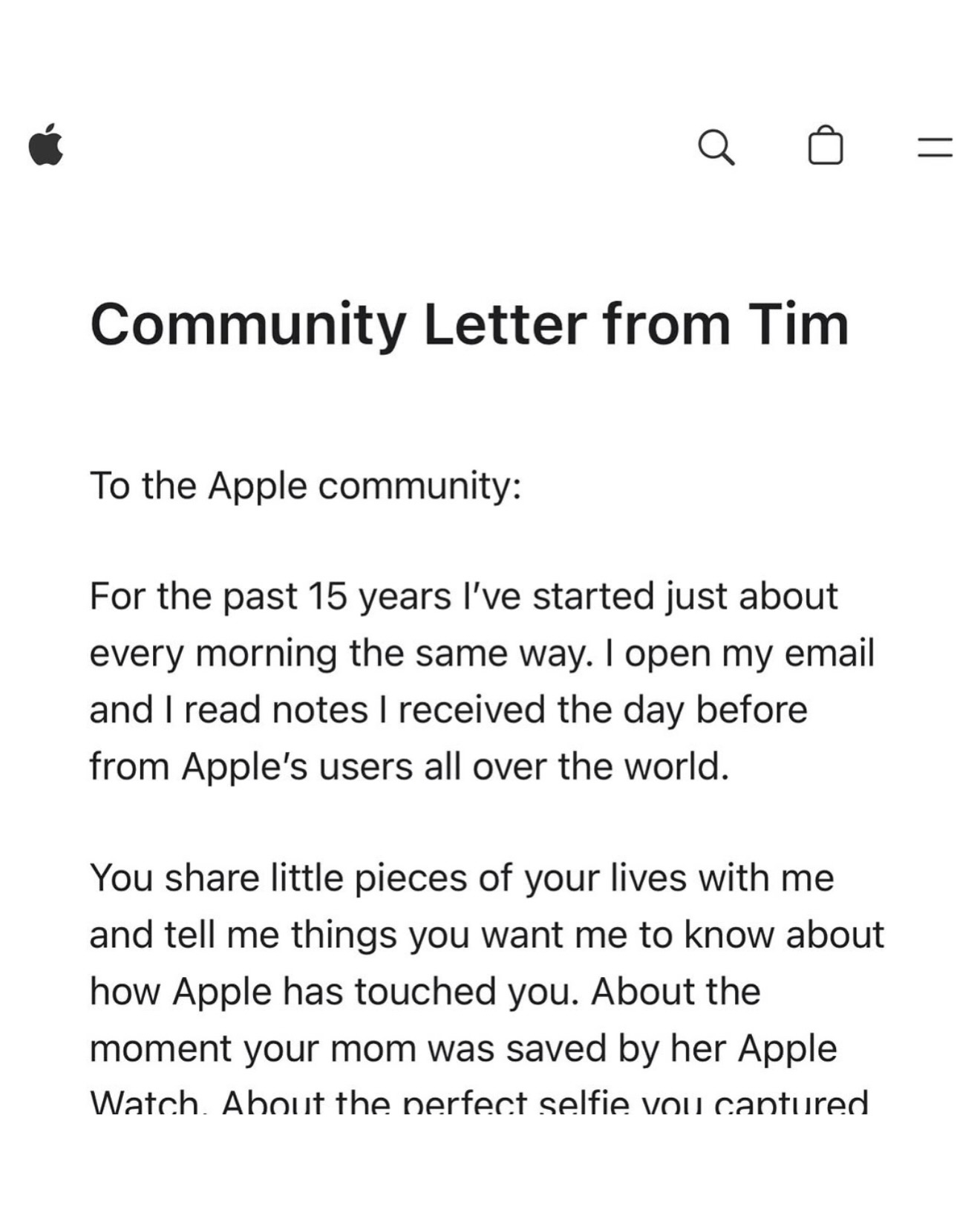Click the line "how Apple has touched you"
Image resolution: width=980 pixels, height=1225 pixels.
tap(425, 992)
